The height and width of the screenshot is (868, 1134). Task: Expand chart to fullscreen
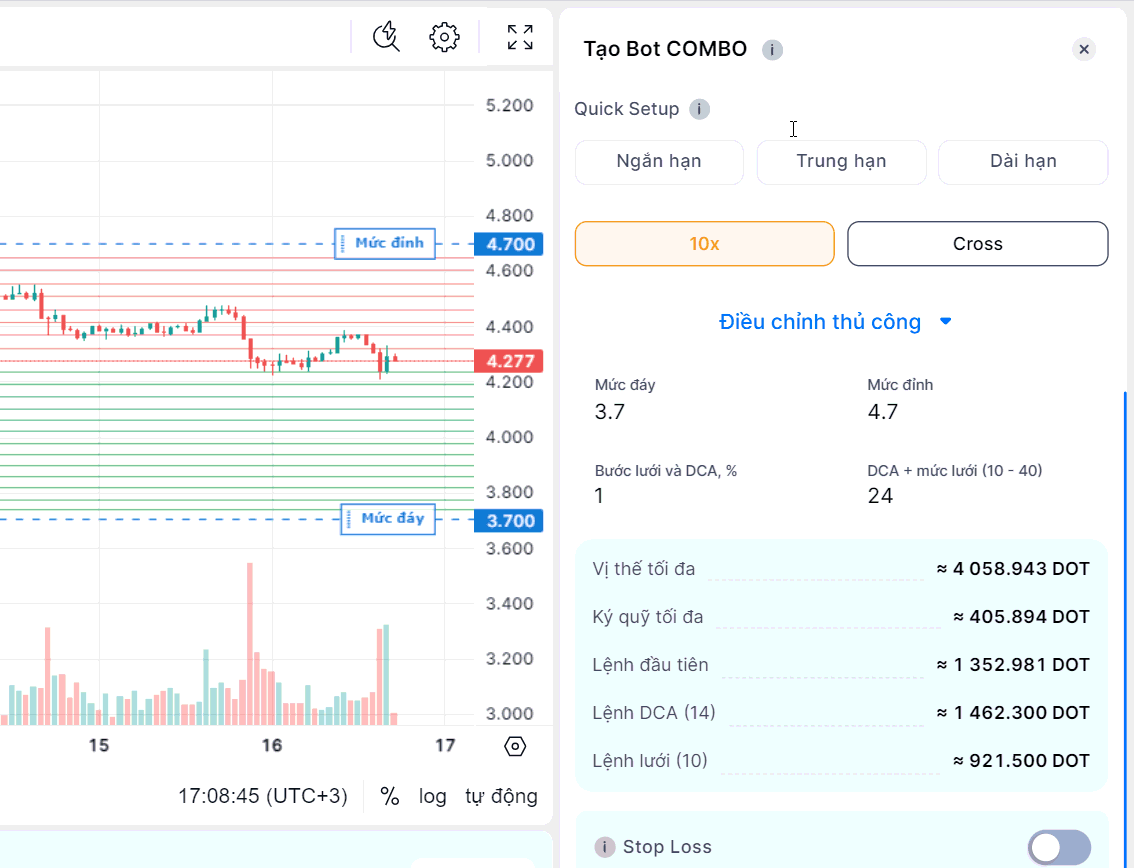point(520,37)
